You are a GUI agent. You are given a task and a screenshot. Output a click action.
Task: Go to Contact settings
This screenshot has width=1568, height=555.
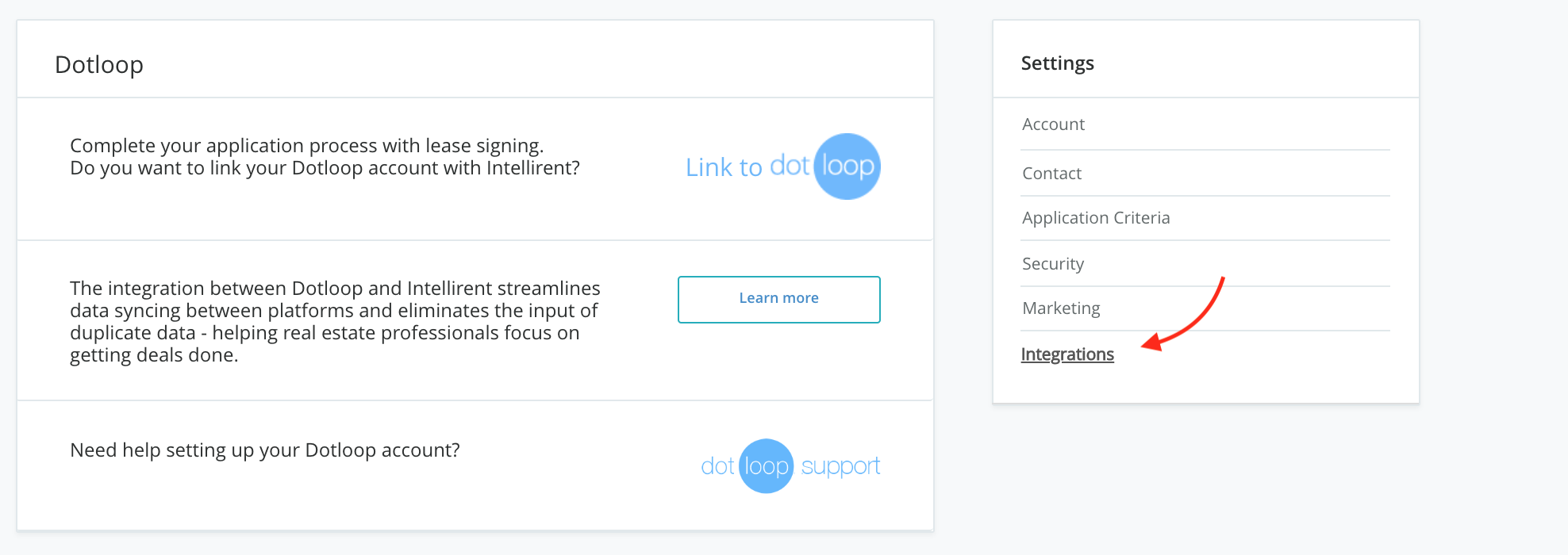point(1051,174)
